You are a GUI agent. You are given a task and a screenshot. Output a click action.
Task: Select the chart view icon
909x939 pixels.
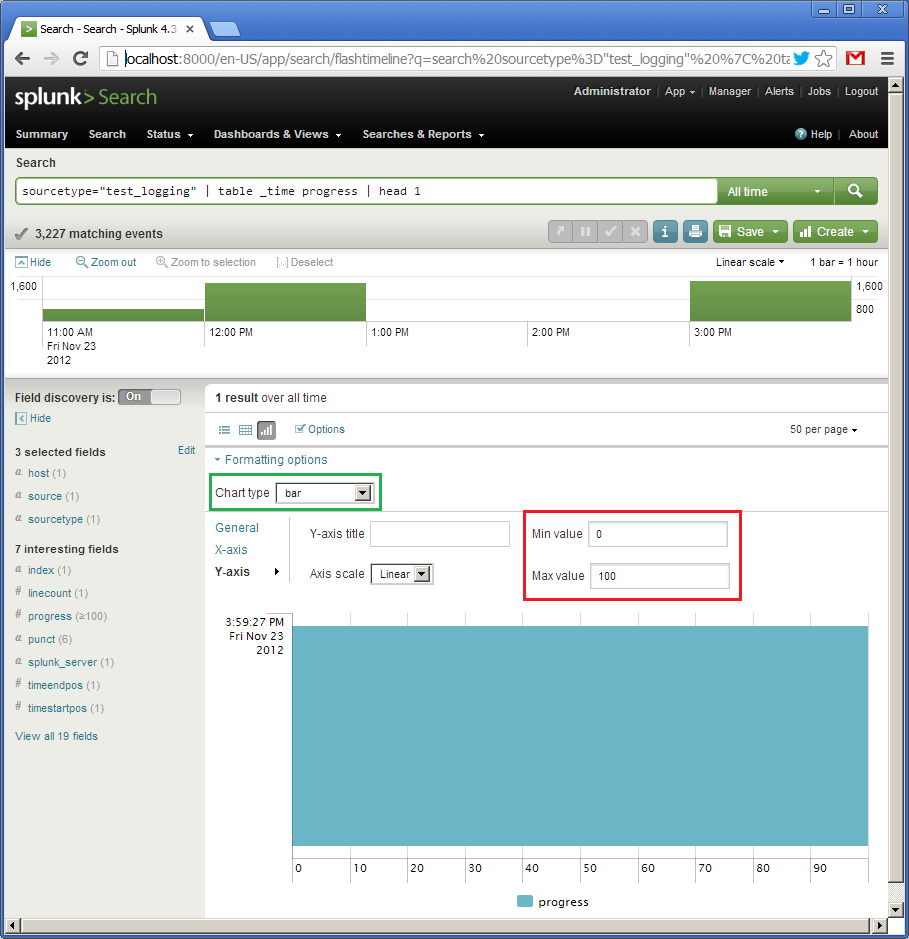click(266, 429)
